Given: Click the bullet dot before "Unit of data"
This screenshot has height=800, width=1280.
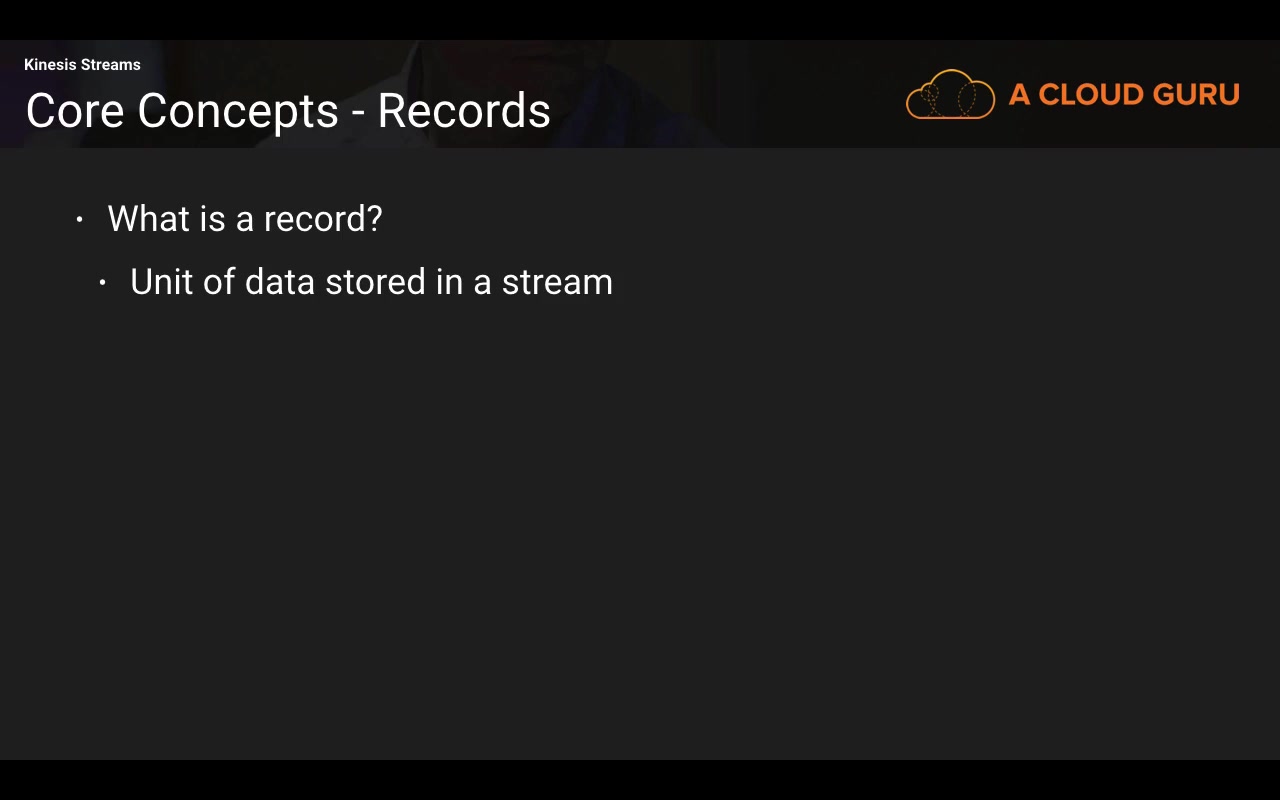Looking at the screenshot, I should (102, 283).
